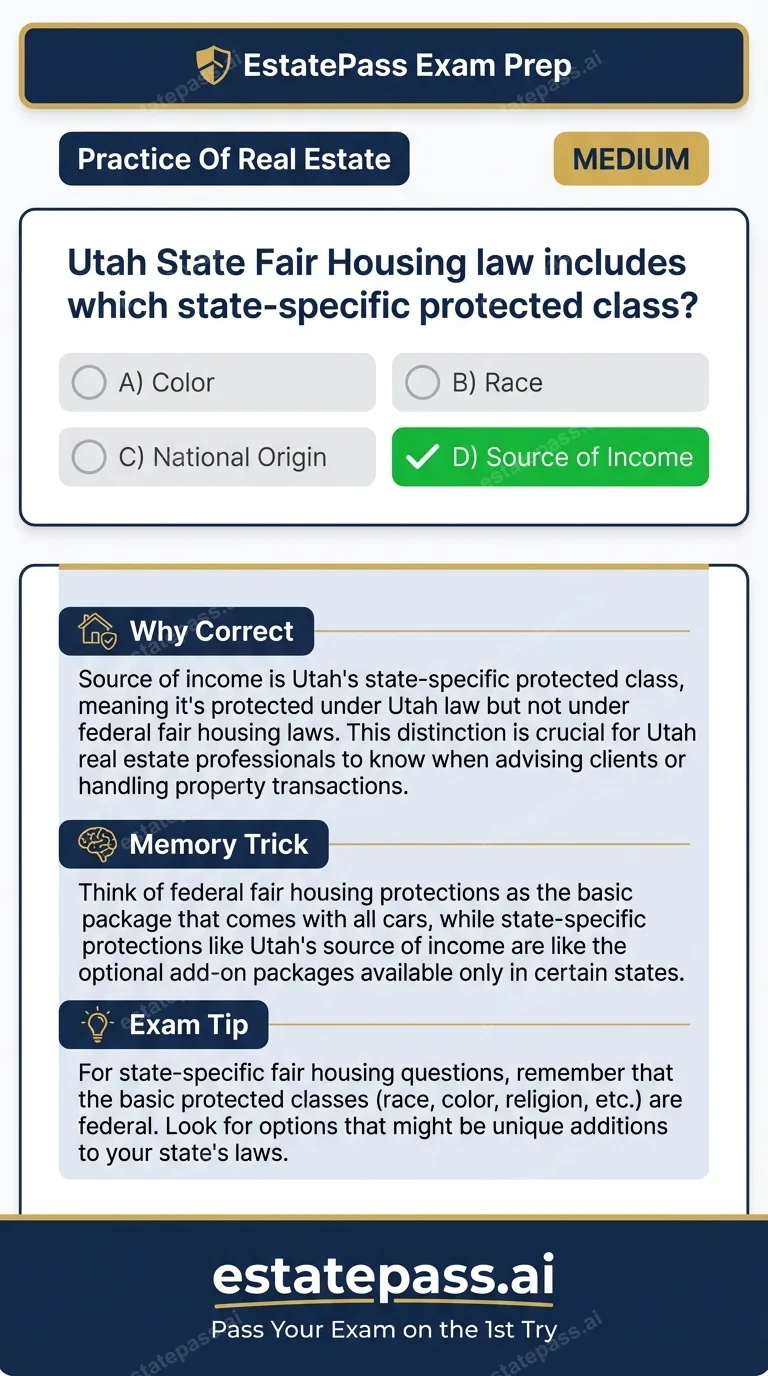
Task: Collapse the Exam Tip section
Action: click(x=163, y=1024)
